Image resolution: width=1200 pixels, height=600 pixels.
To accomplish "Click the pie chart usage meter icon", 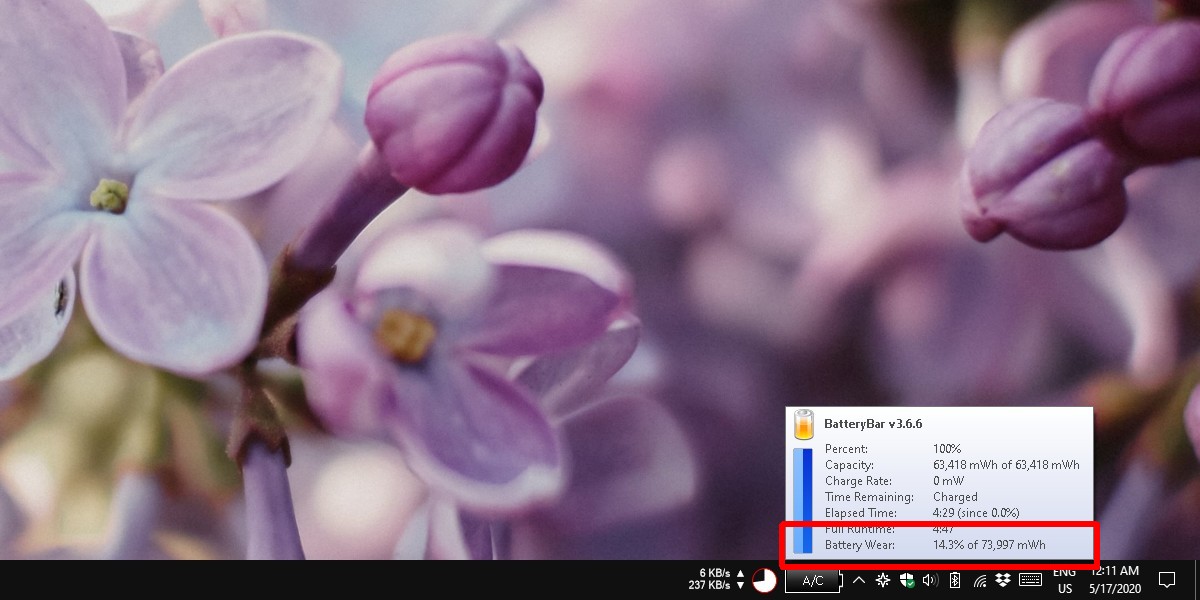I will (x=765, y=581).
